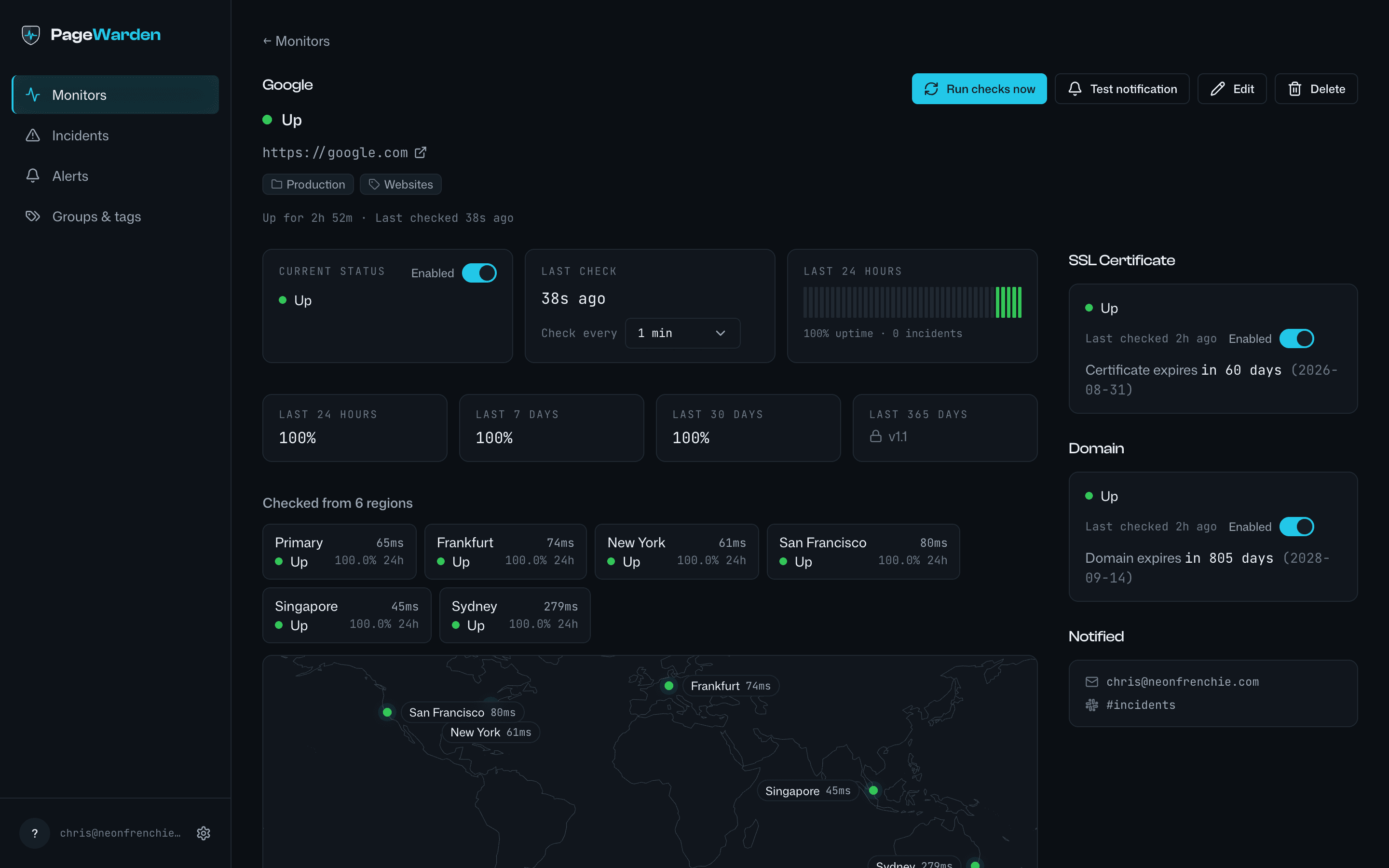Image resolution: width=1389 pixels, height=868 pixels.
Task: Click the dropdown chevron next to 1 min
Action: click(x=721, y=333)
